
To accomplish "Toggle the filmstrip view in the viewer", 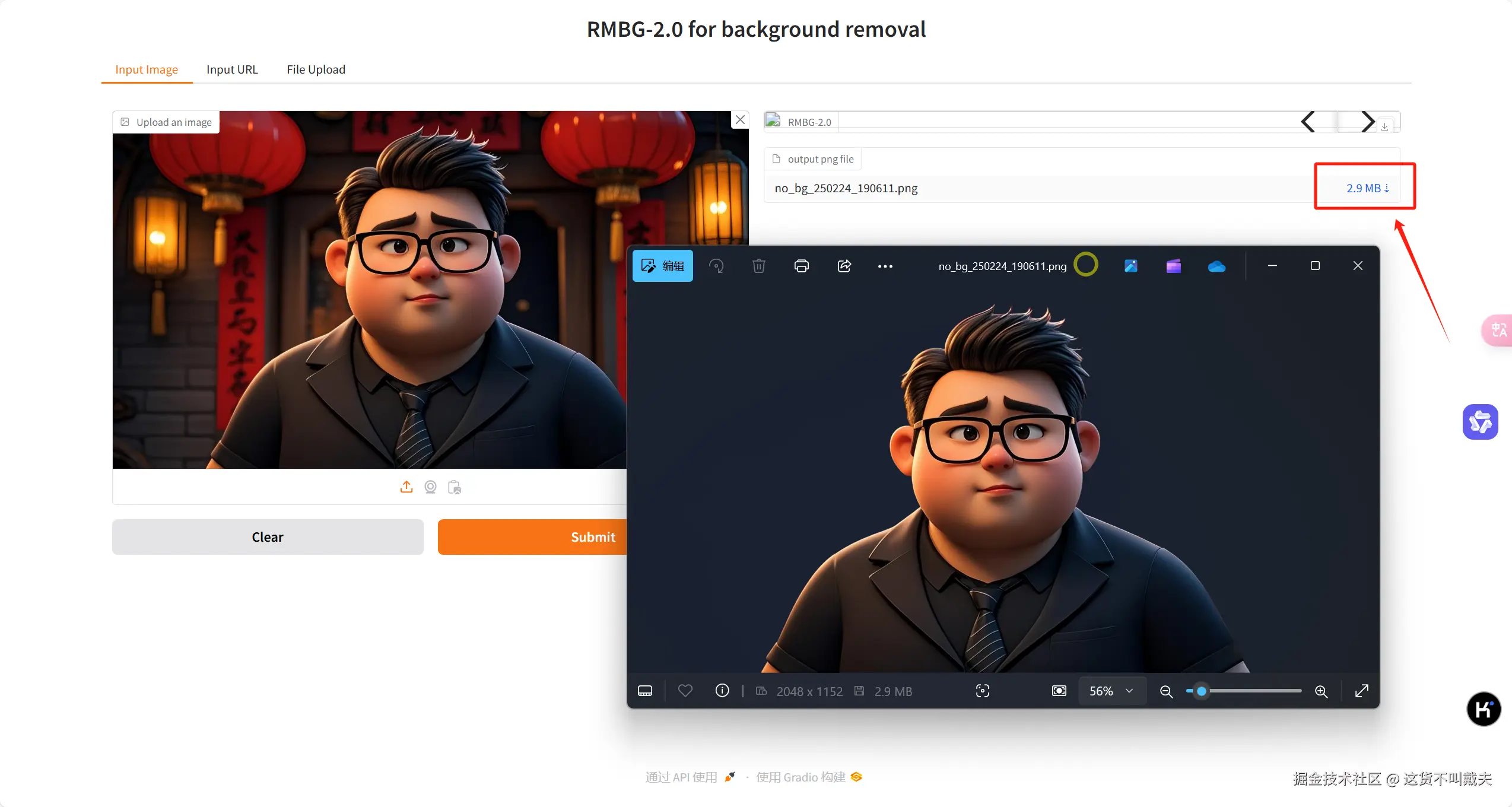I will coord(645,691).
